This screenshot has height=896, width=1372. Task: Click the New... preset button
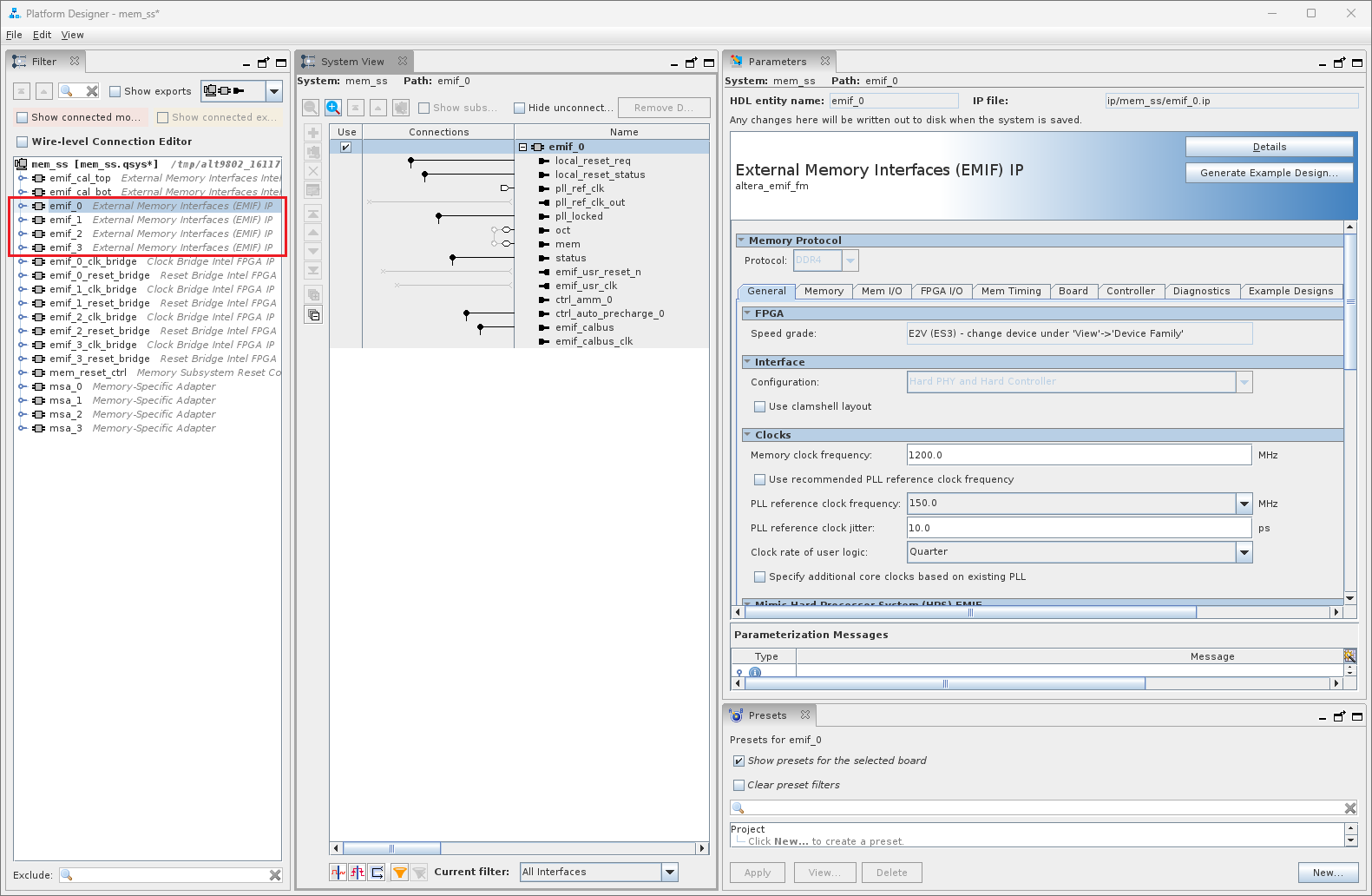[1327, 873]
